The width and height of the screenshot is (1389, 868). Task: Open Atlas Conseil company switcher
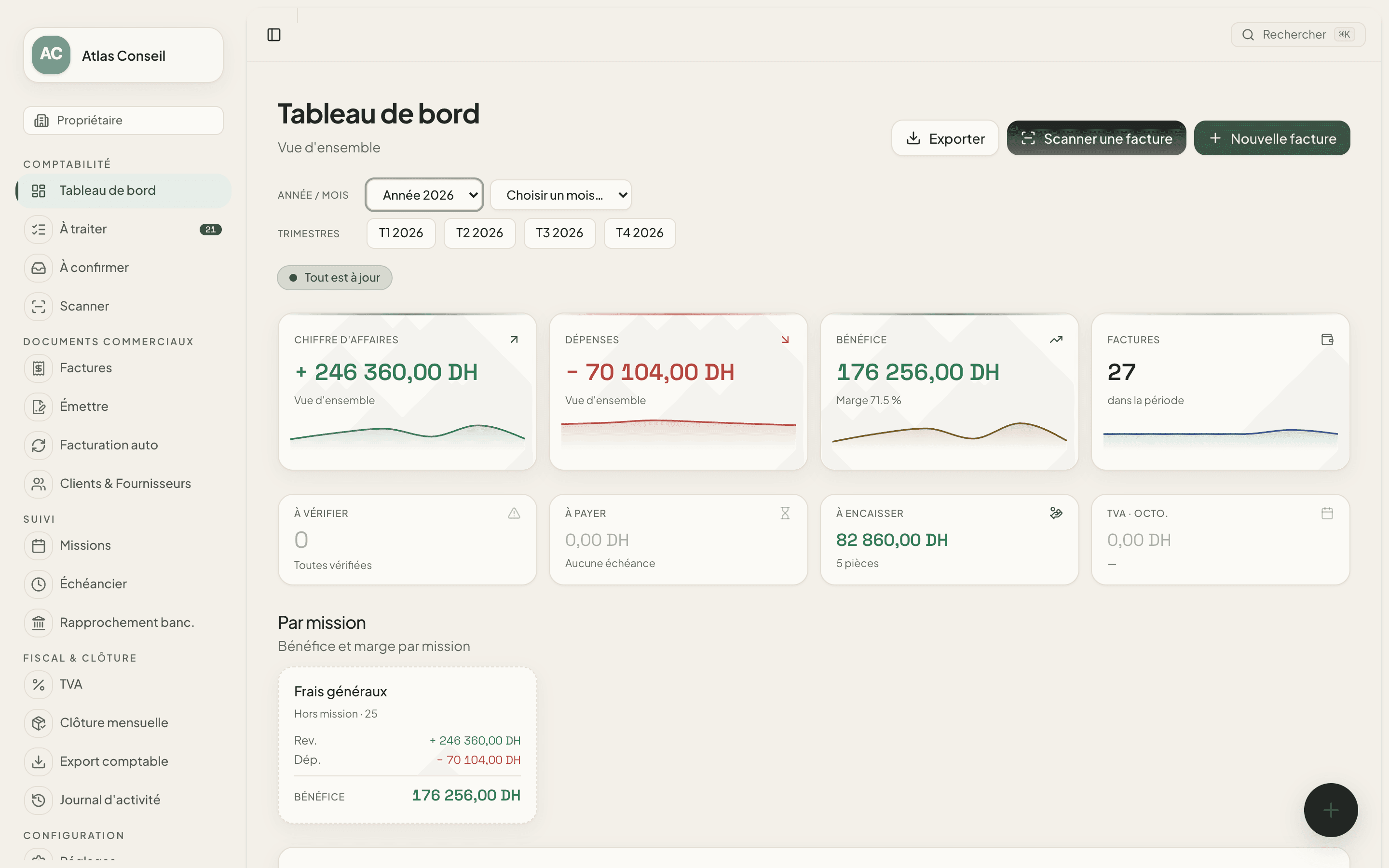(123, 55)
